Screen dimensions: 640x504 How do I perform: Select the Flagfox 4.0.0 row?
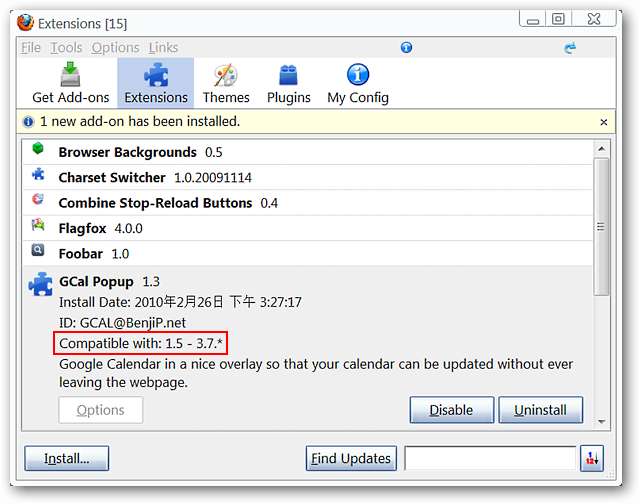click(x=307, y=228)
